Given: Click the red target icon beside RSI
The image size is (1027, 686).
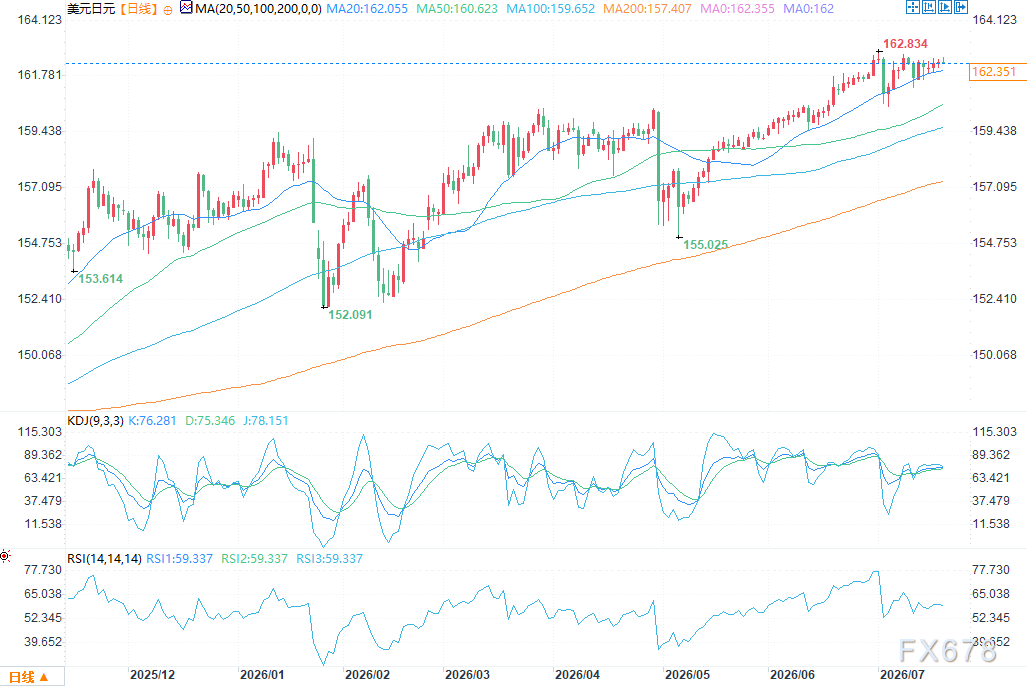Looking at the screenshot, I should coord(5,556).
